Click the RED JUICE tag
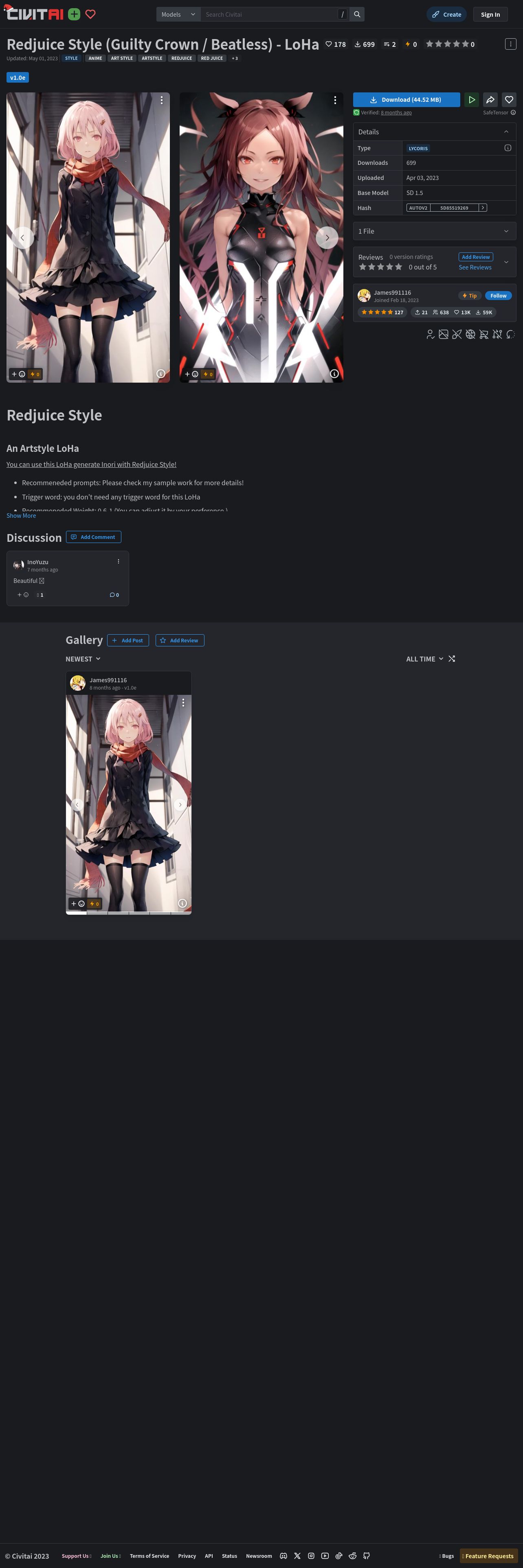 click(212, 59)
